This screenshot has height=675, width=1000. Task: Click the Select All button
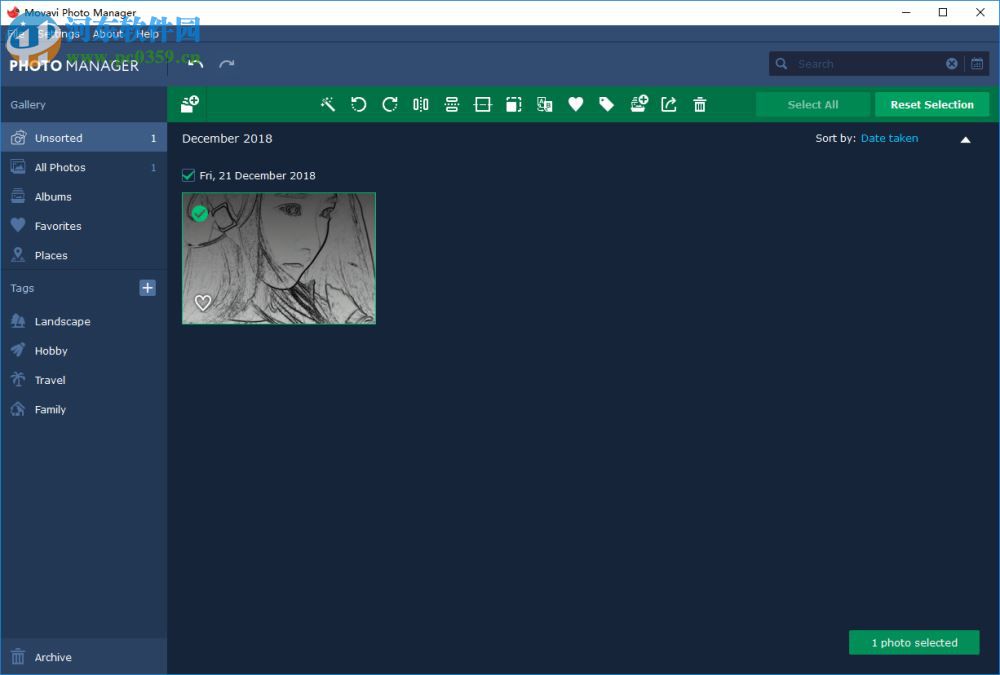pos(813,104)
